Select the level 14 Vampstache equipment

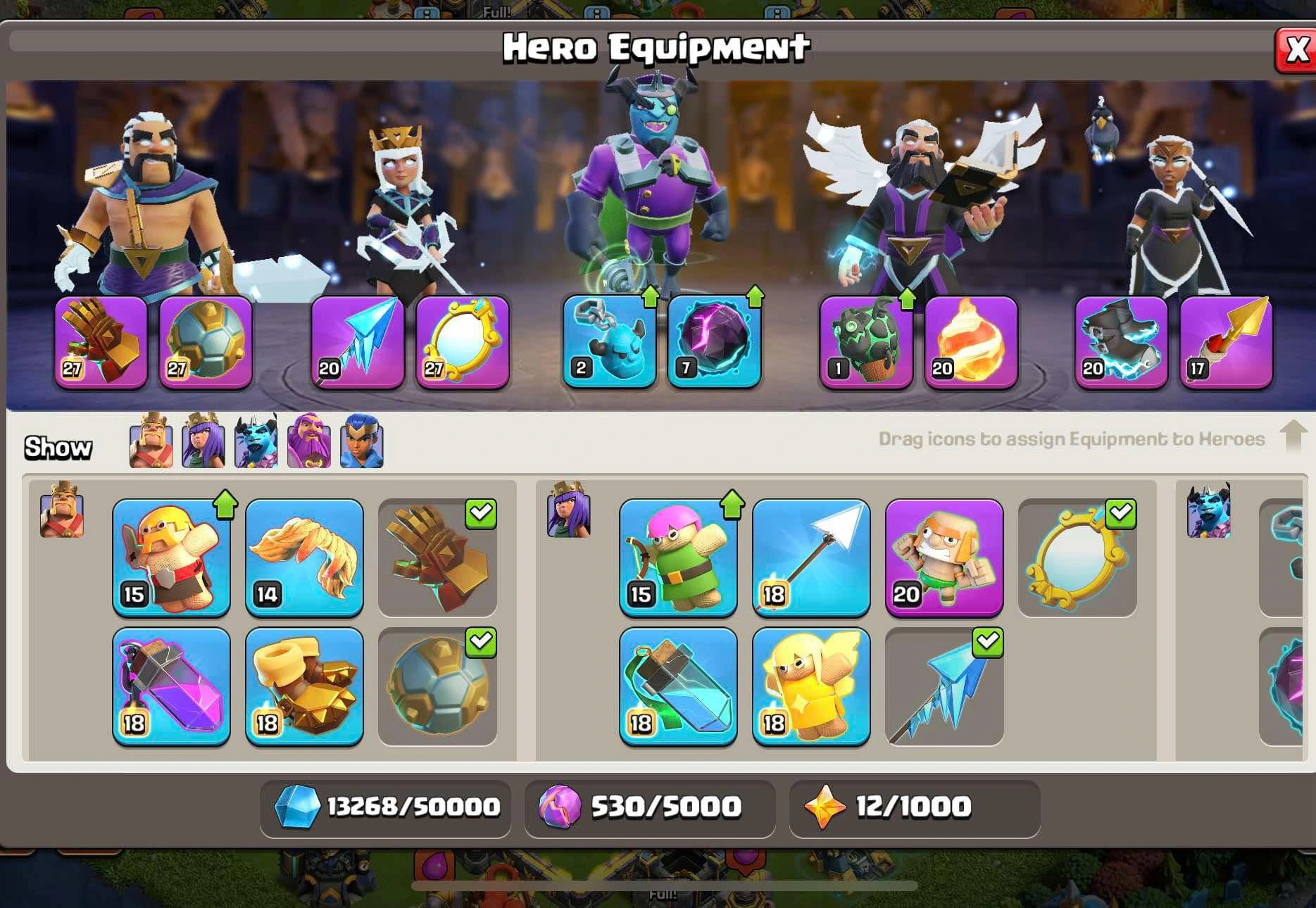click(304, 557)
